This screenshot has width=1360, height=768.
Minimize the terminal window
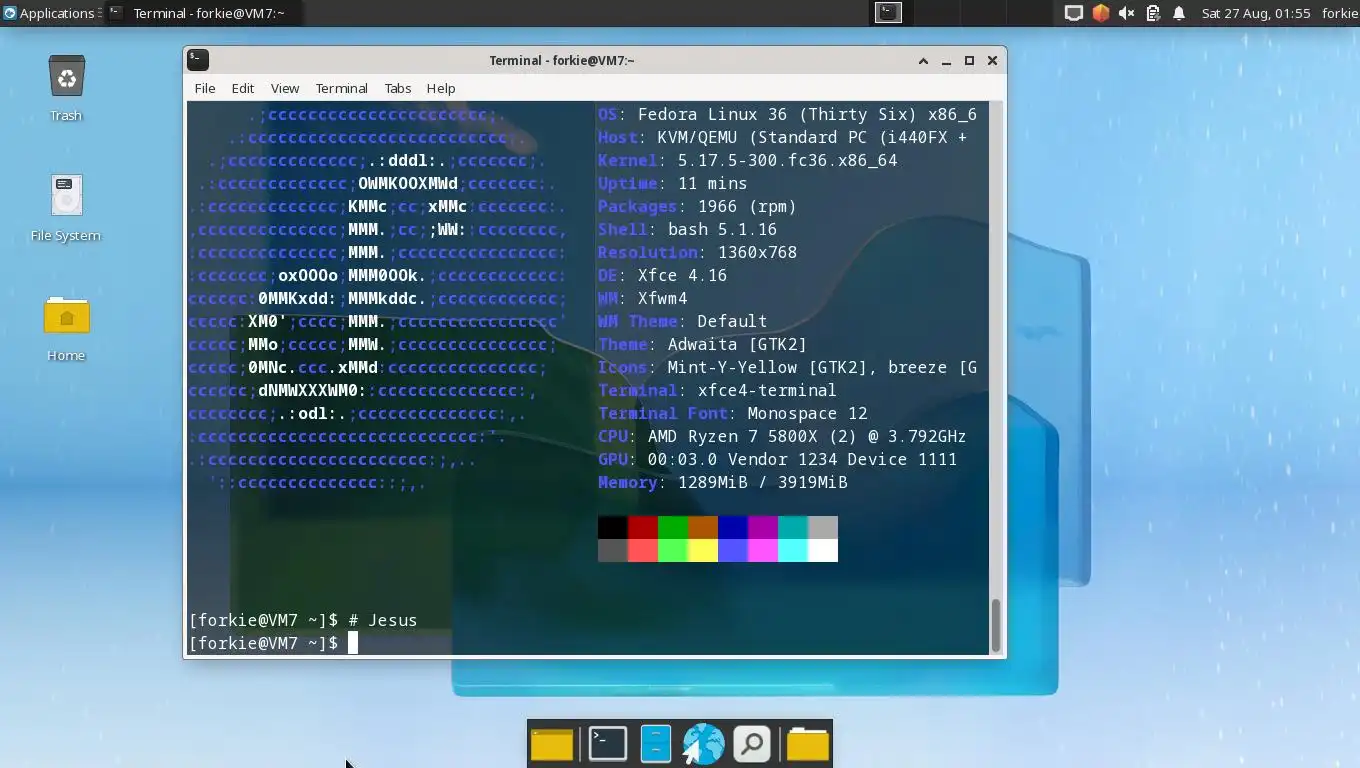coord(946,60)
